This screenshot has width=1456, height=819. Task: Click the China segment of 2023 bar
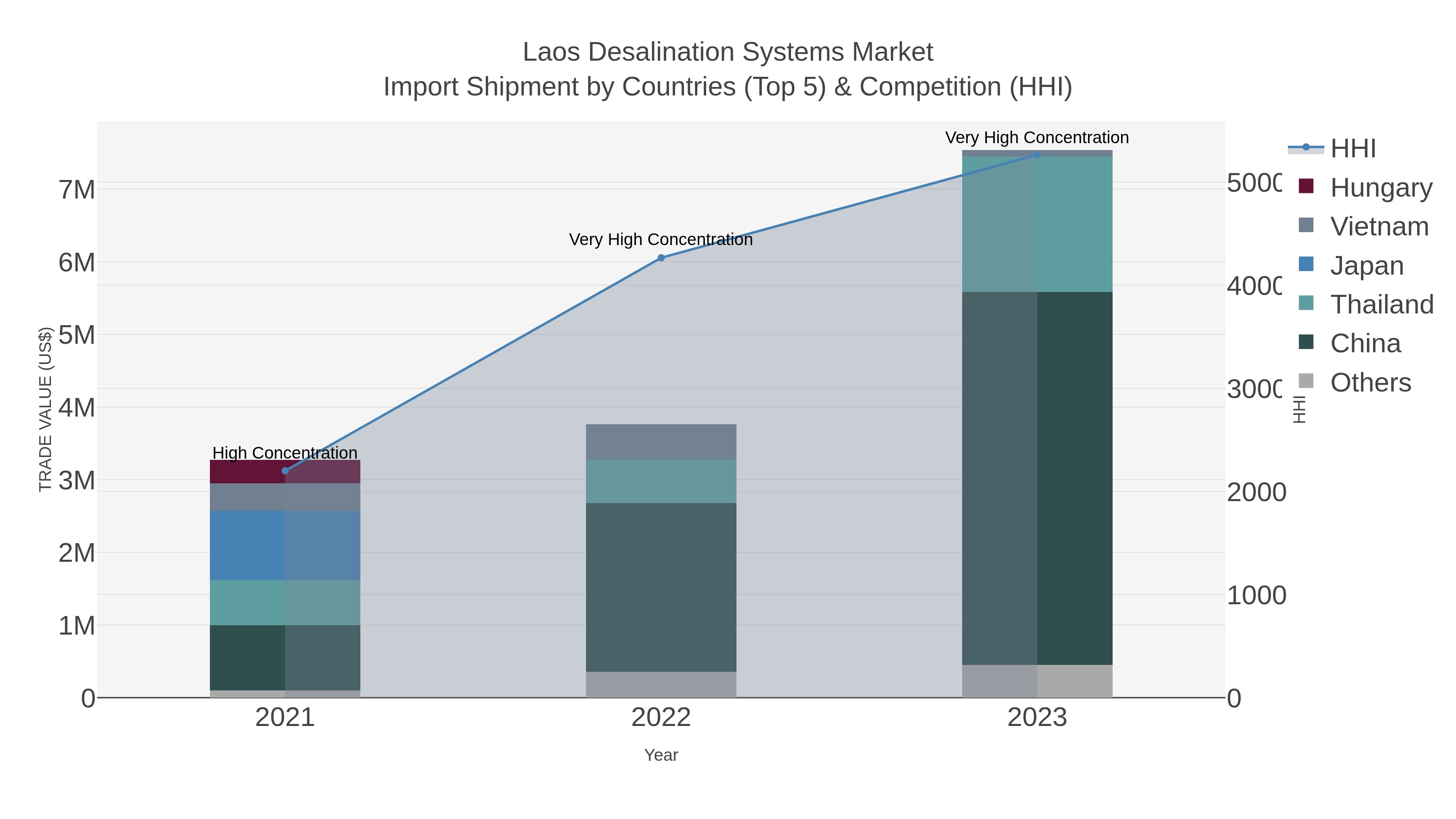(1037, 478)
